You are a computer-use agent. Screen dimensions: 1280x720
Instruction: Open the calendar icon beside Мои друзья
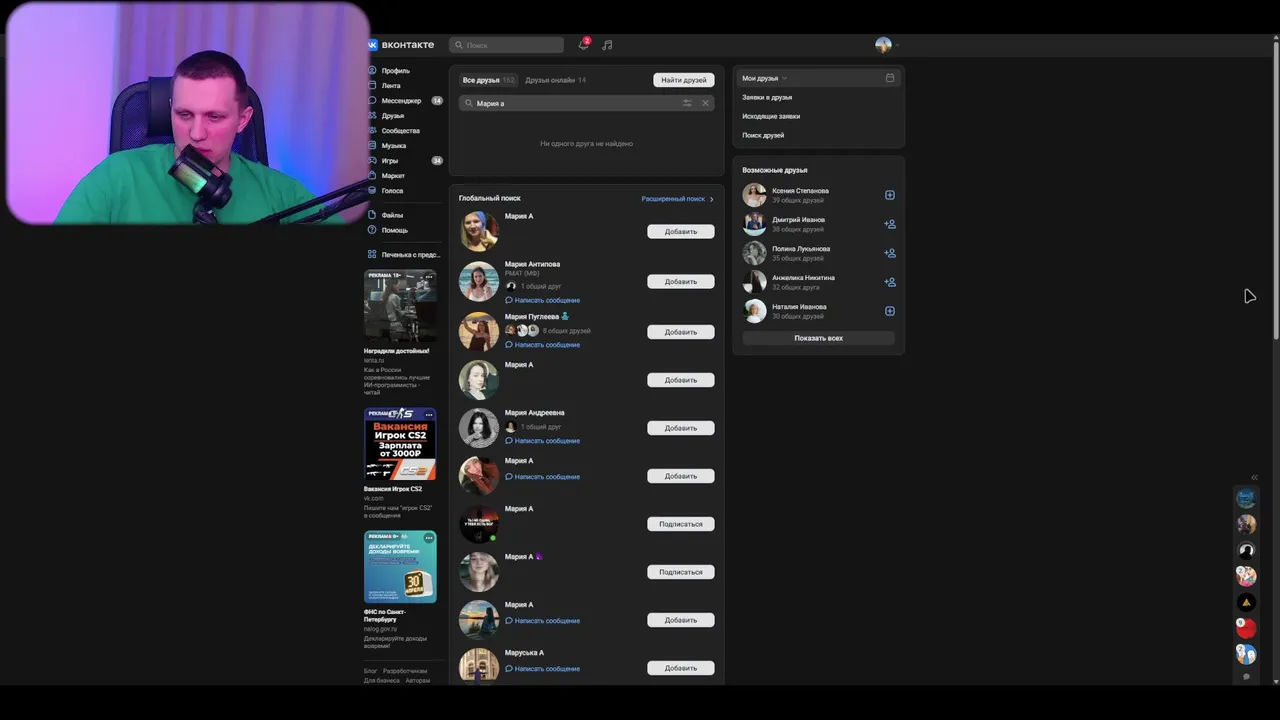click(x=890, y=78)
